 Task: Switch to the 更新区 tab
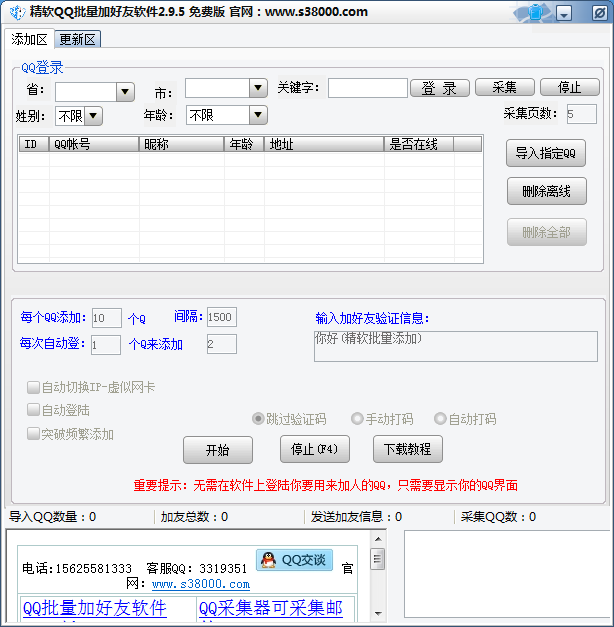pos(78,39)
